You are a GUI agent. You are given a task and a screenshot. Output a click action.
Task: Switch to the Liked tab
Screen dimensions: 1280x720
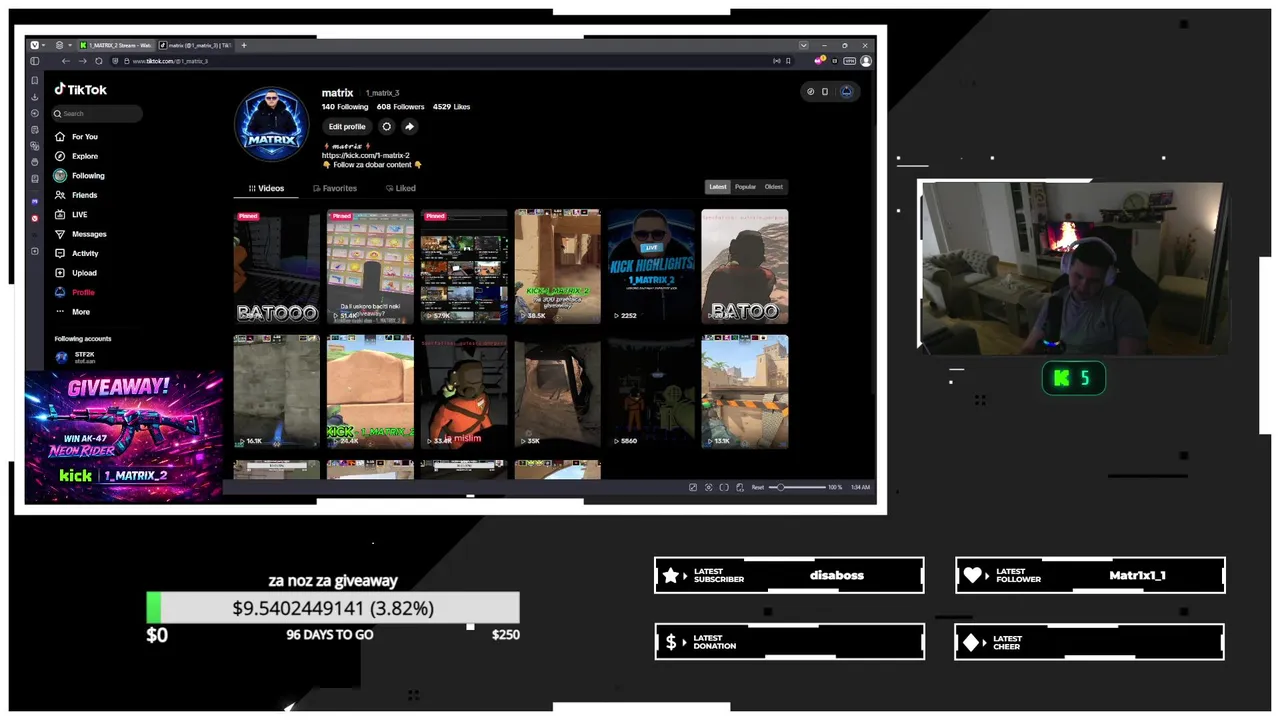click(401, 188)
